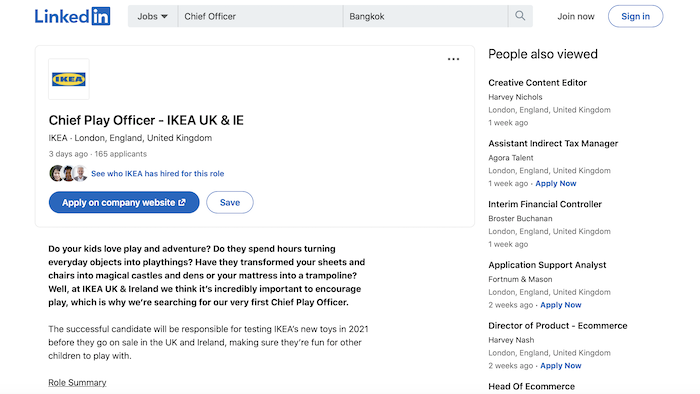The width and height of the screenshot is (700, 394).
Task: Click Join now
Action: (x=575, y=17)
